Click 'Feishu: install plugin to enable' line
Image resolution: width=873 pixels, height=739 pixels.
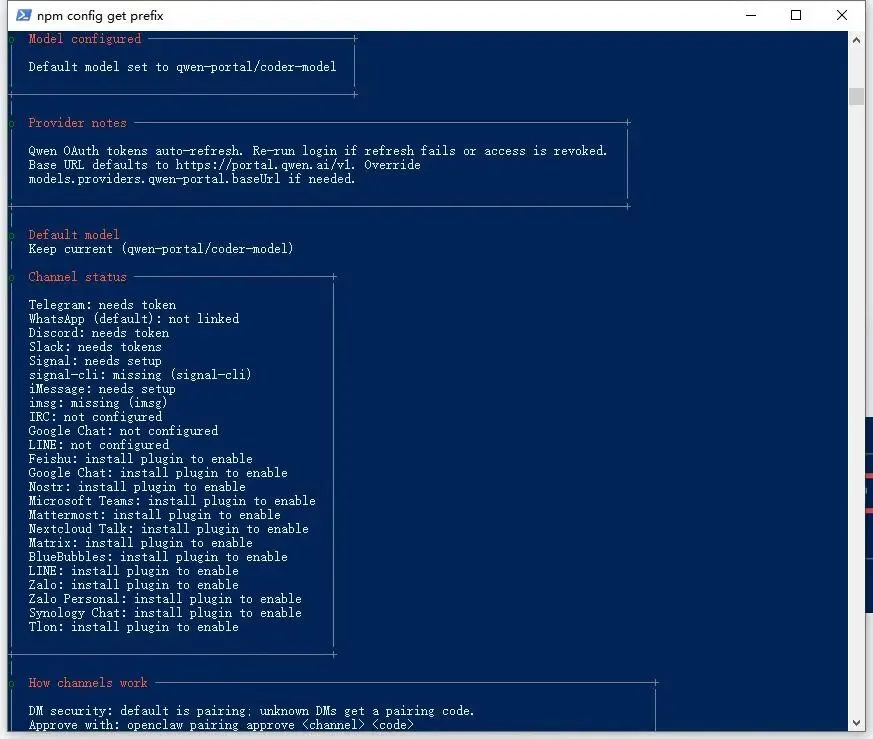140,458
